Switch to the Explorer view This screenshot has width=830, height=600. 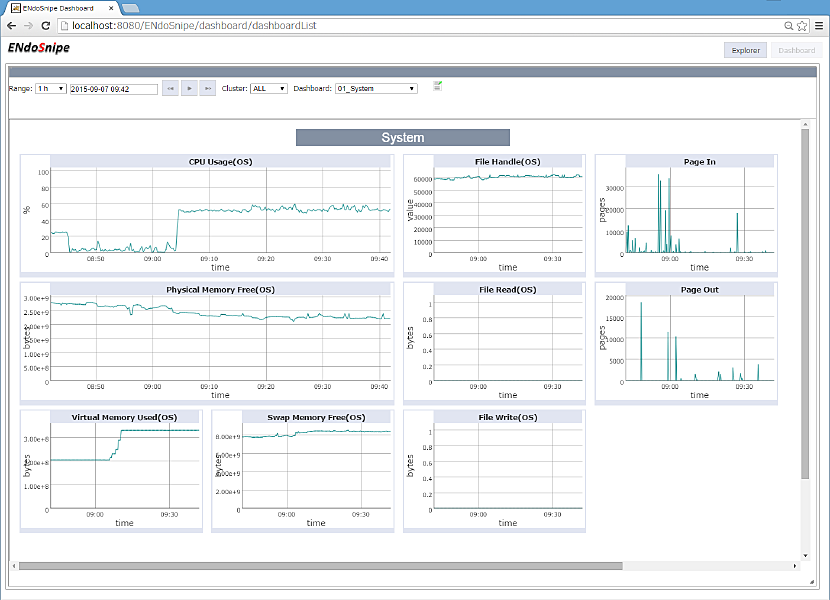745,50
